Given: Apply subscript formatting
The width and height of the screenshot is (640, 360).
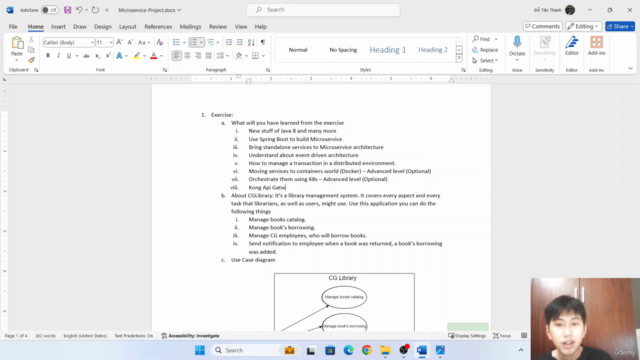Looking at the screenshot, I should tap(97, 56).
